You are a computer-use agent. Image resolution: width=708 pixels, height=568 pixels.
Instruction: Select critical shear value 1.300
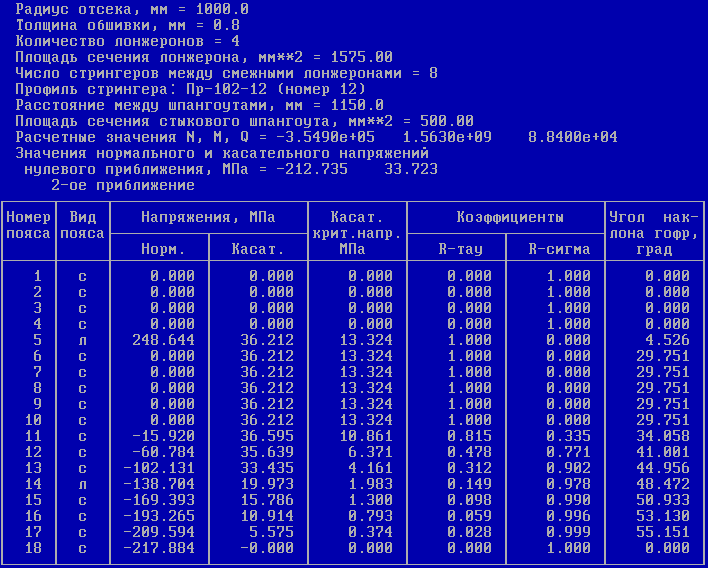(x=370, y=500)
